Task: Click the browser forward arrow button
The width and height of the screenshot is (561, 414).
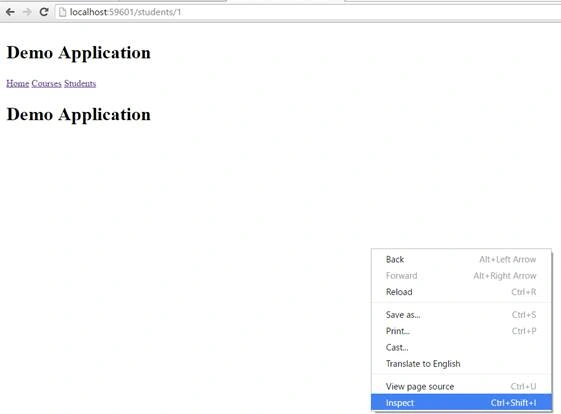Action: pos(27,12)
